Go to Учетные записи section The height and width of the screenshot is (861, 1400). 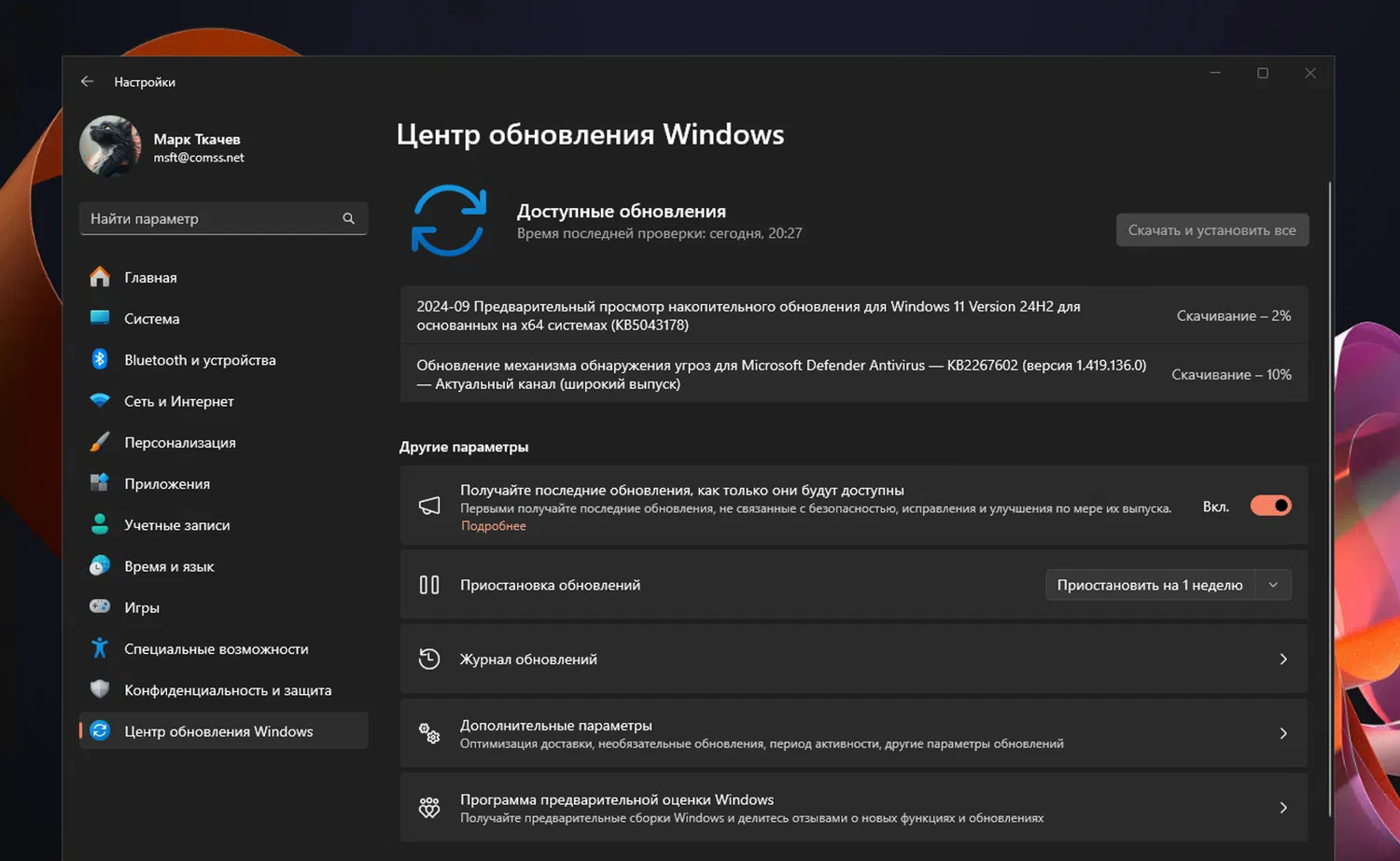[x=177, y=525]
